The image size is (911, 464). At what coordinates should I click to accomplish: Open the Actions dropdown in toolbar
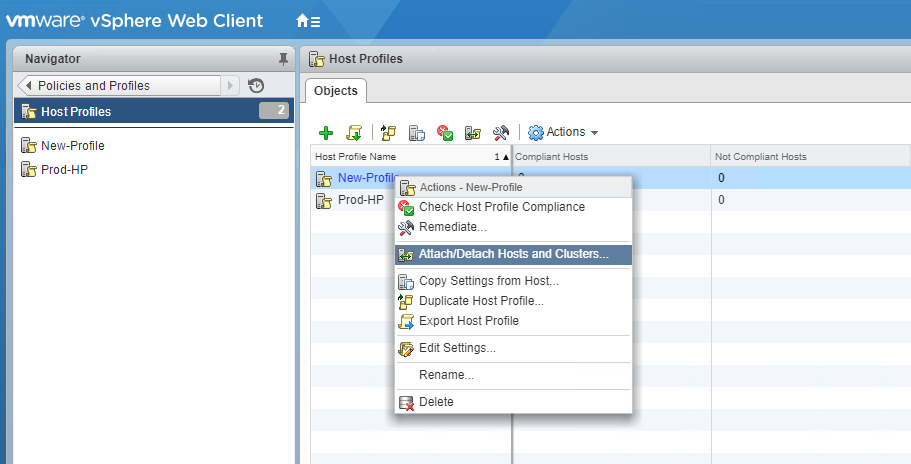pyautogui.click(x=563, y=132)
